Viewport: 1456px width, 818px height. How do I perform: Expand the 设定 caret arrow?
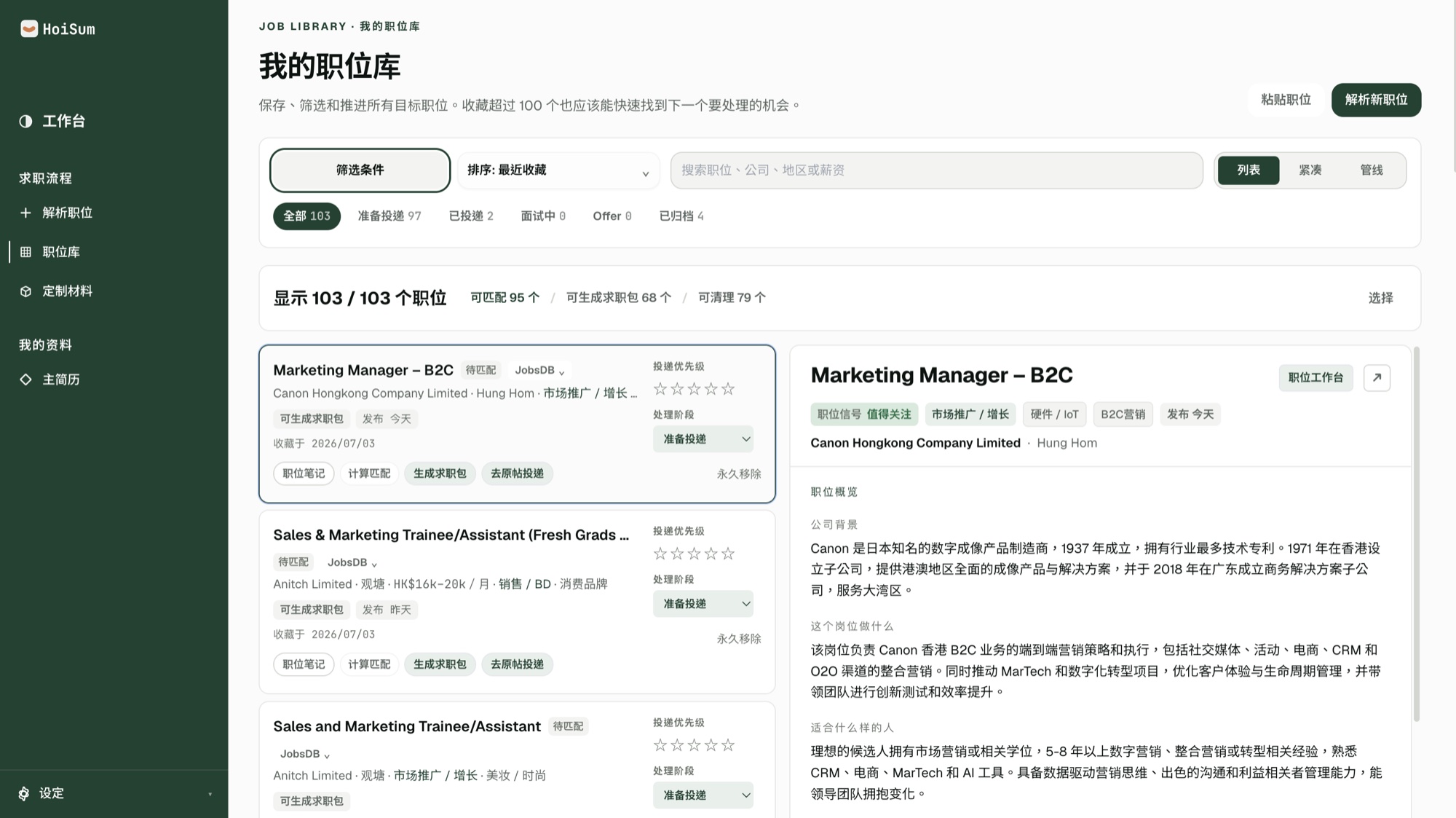pyautogui.click(x=210, y=794)
